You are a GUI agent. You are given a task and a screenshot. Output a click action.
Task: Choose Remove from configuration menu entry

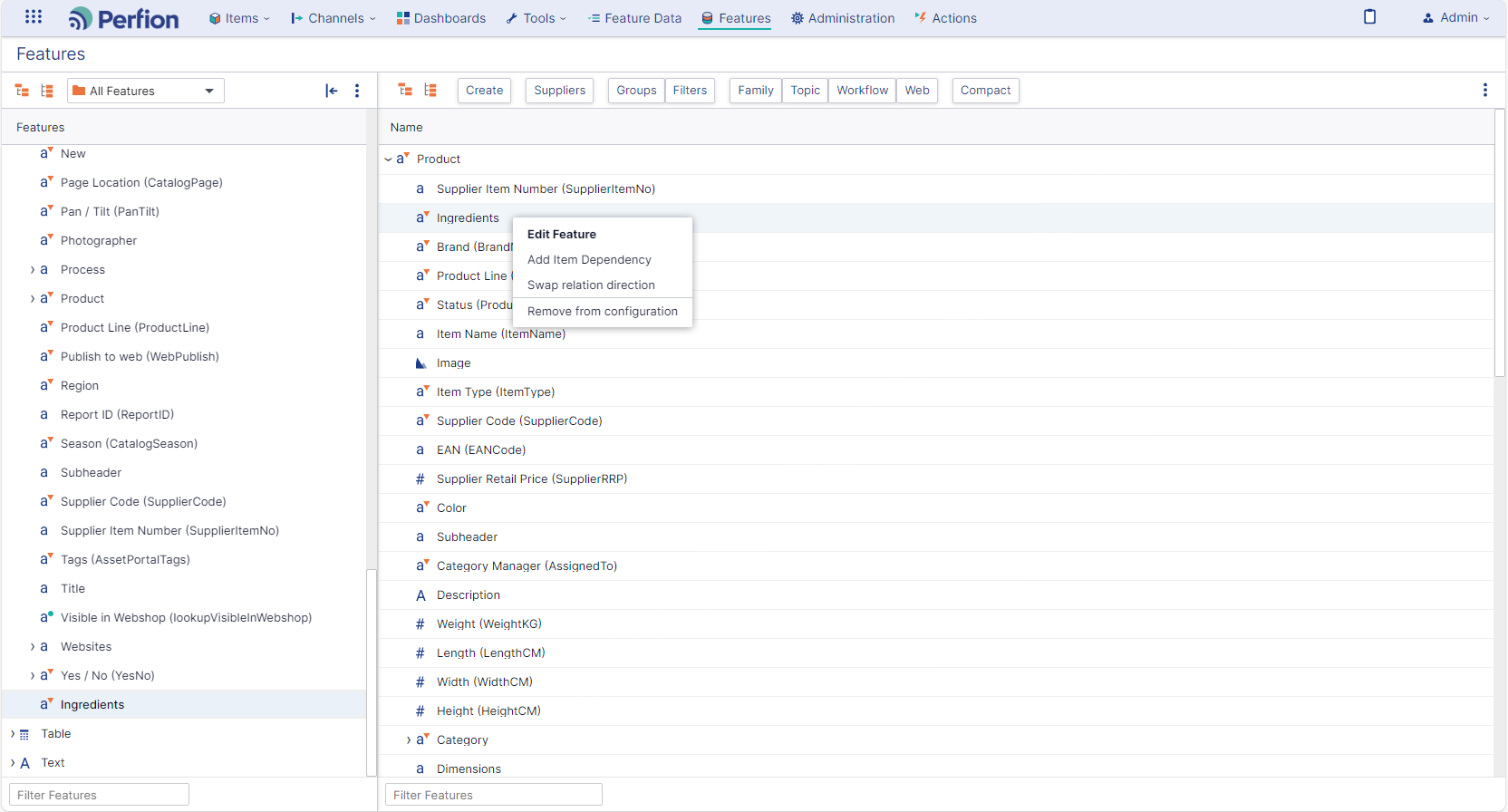(x=603, y=311)
